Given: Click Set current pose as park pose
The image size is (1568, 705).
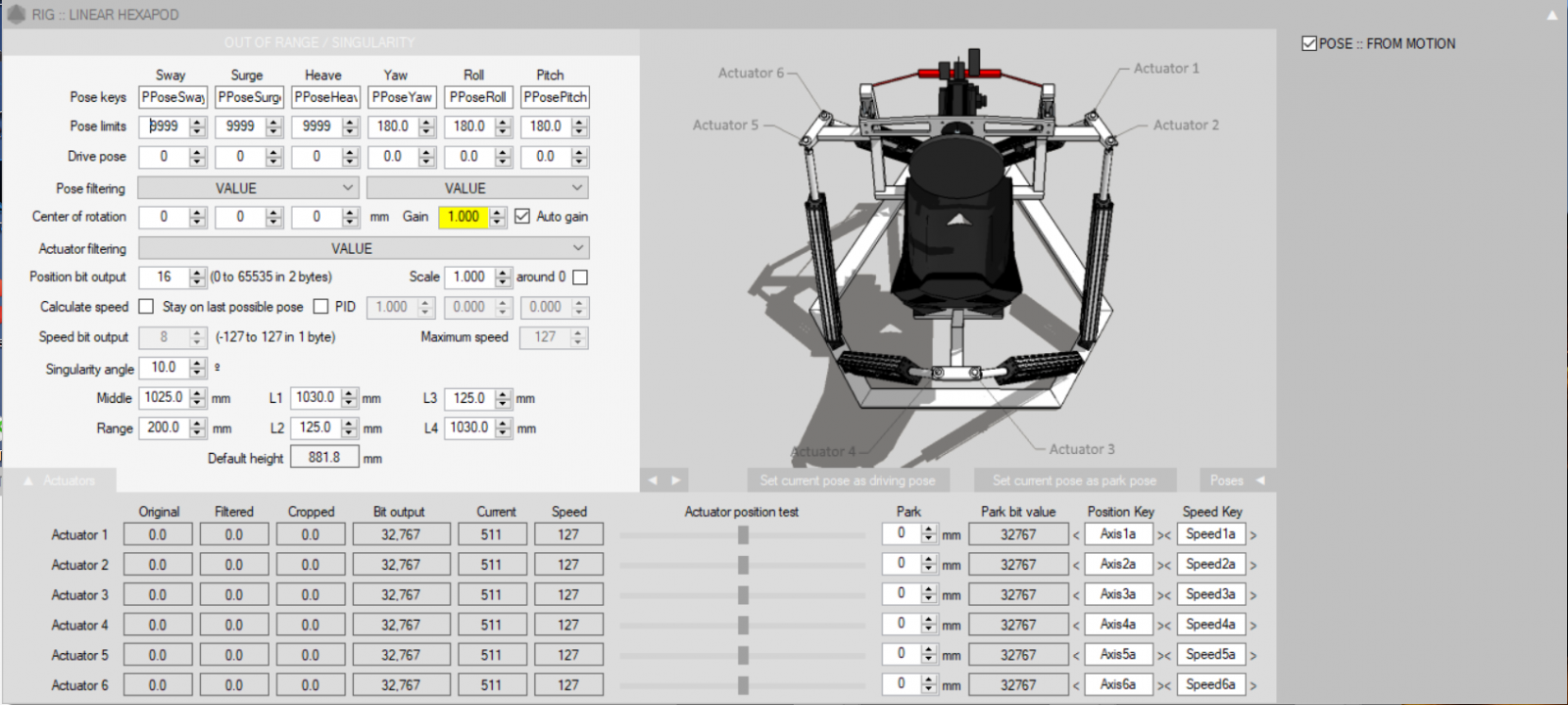Looking at the screenshot, I should [1074, 480].
